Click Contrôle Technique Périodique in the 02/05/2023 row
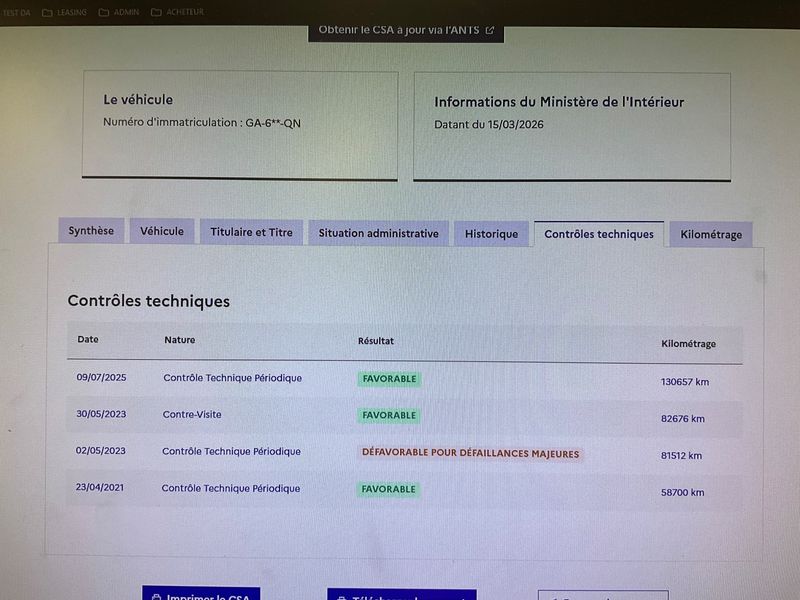Viewport: 800px width, 600px height. [231, 452]
